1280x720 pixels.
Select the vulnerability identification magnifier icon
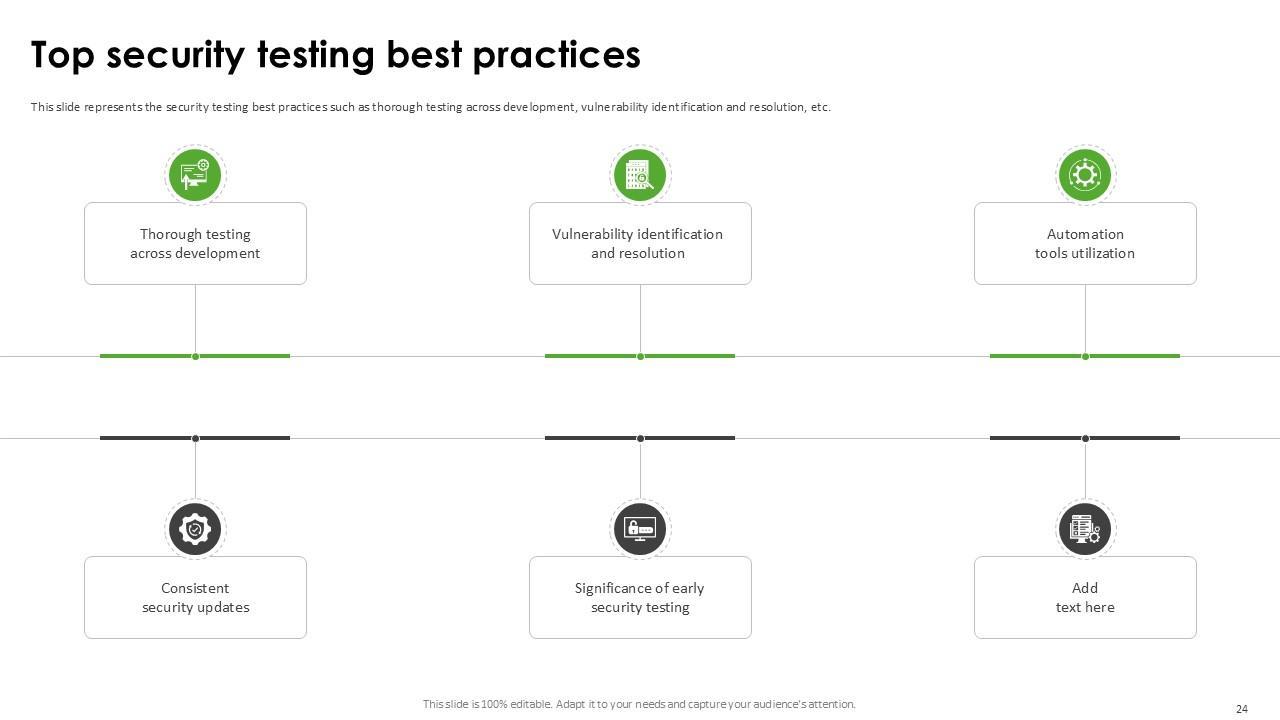tap(640, 175)
